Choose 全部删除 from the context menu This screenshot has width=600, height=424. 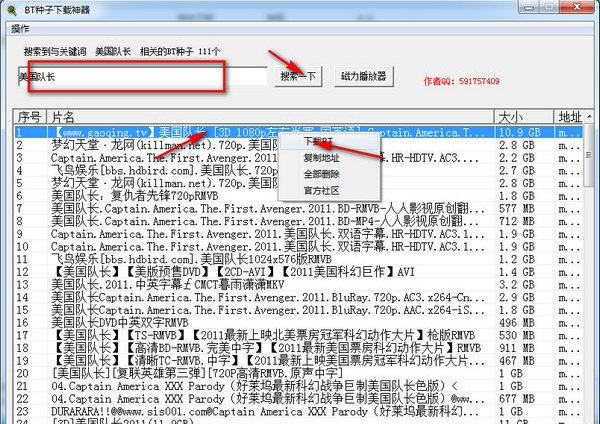320,174
